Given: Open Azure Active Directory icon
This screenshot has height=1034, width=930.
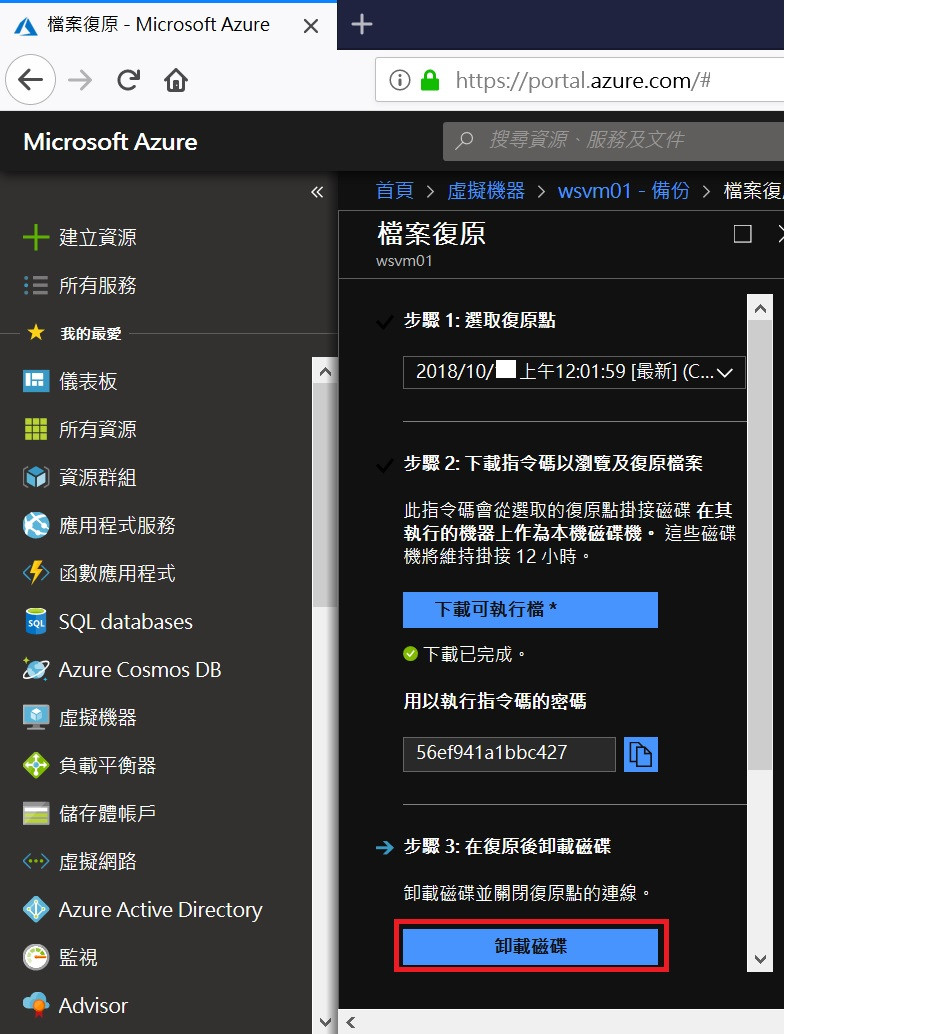Looking at the screenshot, I should tap(36, 909).
